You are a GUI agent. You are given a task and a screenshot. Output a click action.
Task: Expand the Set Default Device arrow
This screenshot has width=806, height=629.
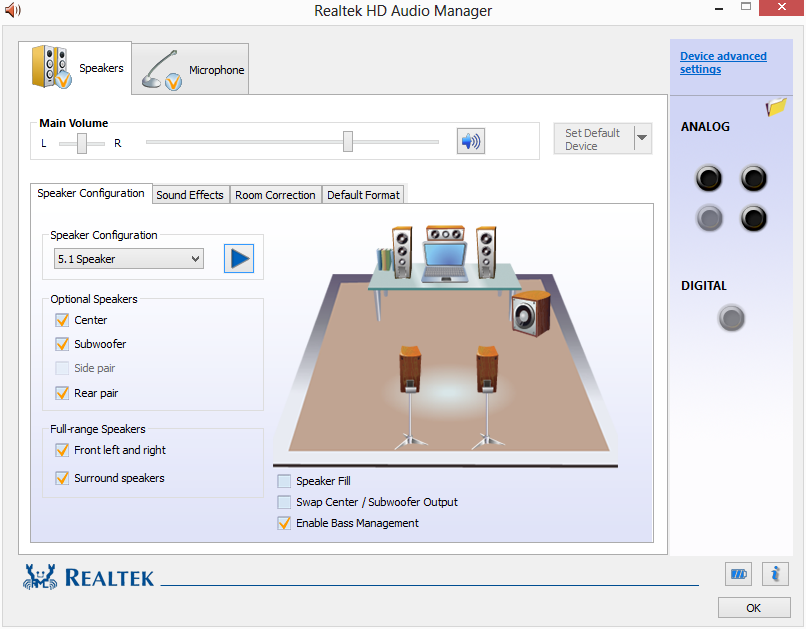[642, 138]
